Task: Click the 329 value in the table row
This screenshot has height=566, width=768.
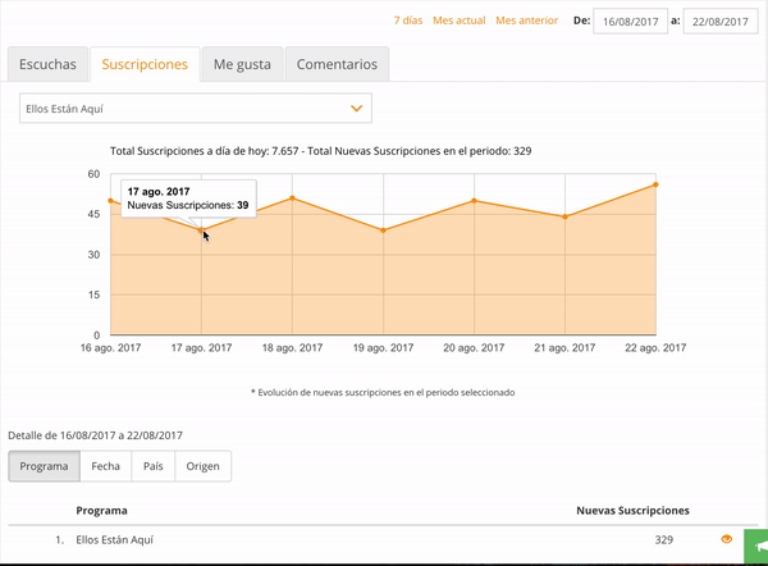Action: pos(664,540)
